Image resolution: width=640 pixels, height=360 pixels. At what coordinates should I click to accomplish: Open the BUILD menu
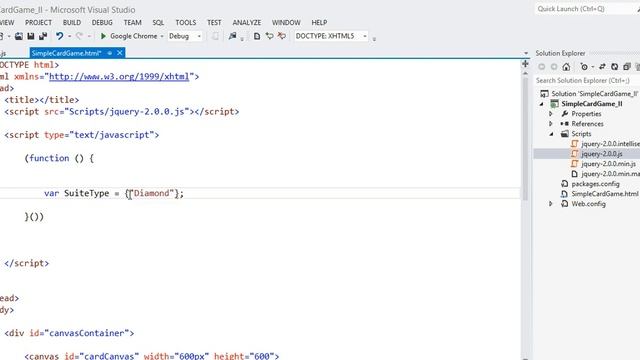click(x=72, y=22)
